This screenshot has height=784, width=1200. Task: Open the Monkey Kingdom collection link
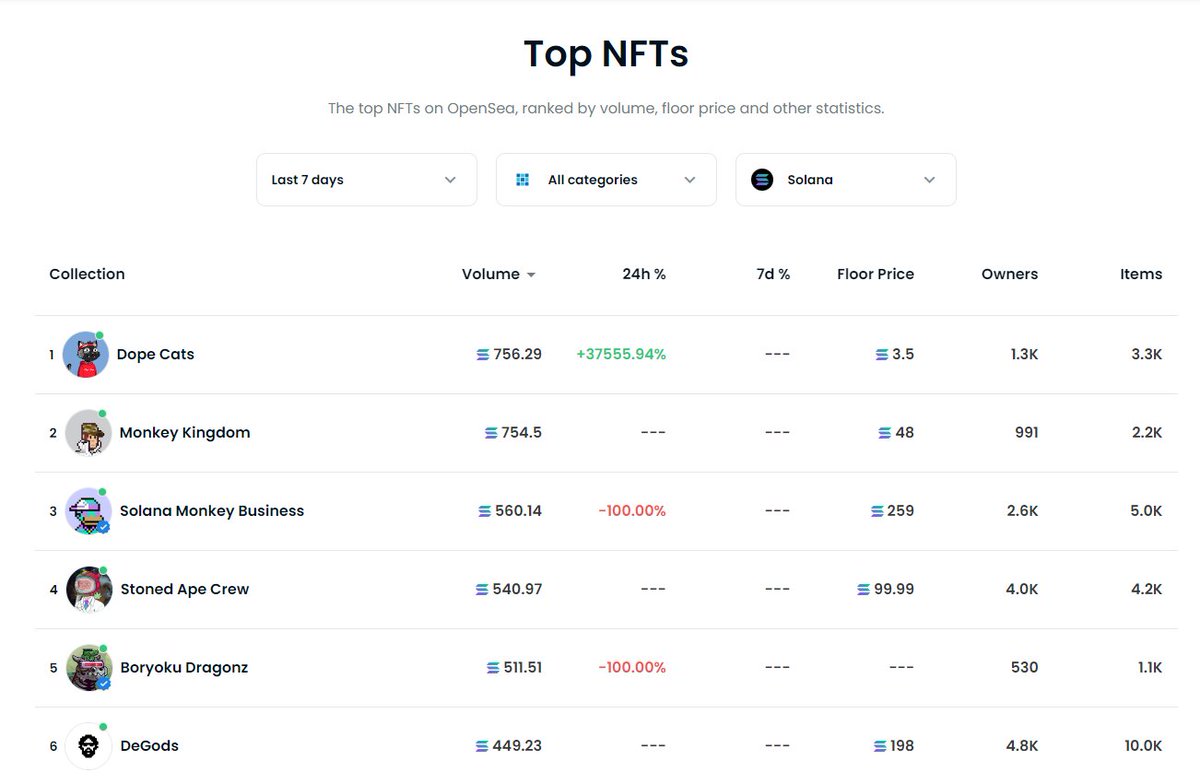pos(185,433)
